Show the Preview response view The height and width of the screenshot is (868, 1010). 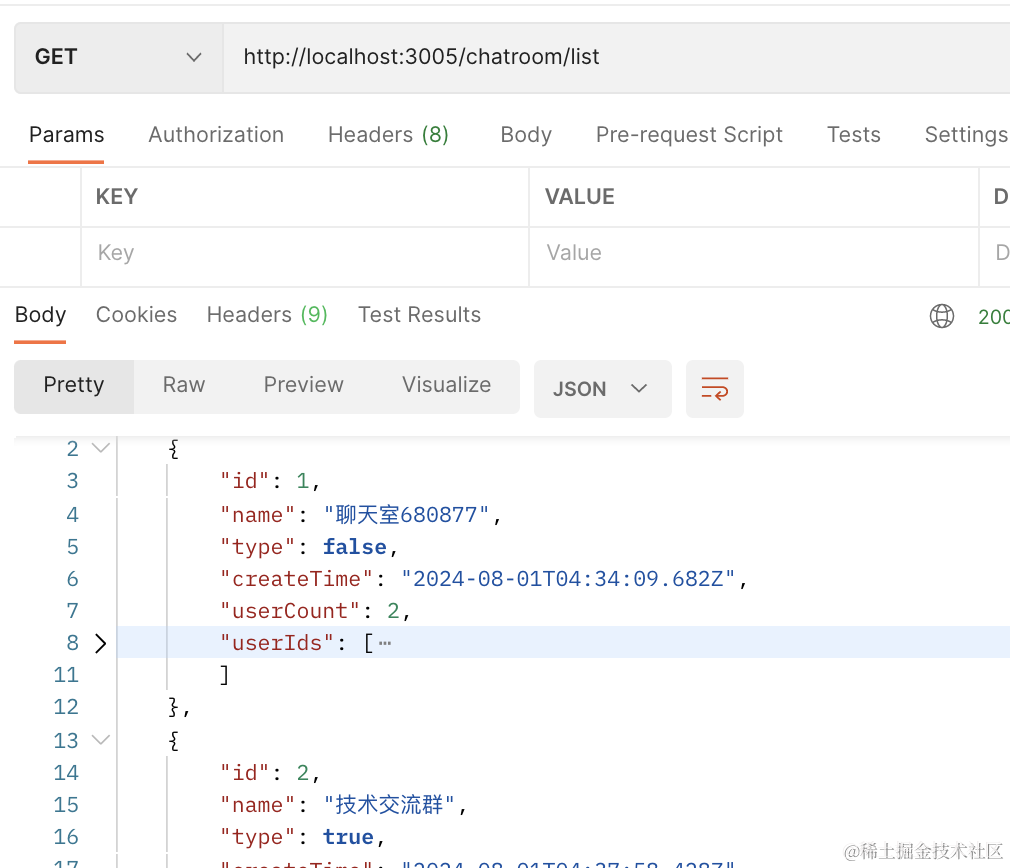[303, 385]
